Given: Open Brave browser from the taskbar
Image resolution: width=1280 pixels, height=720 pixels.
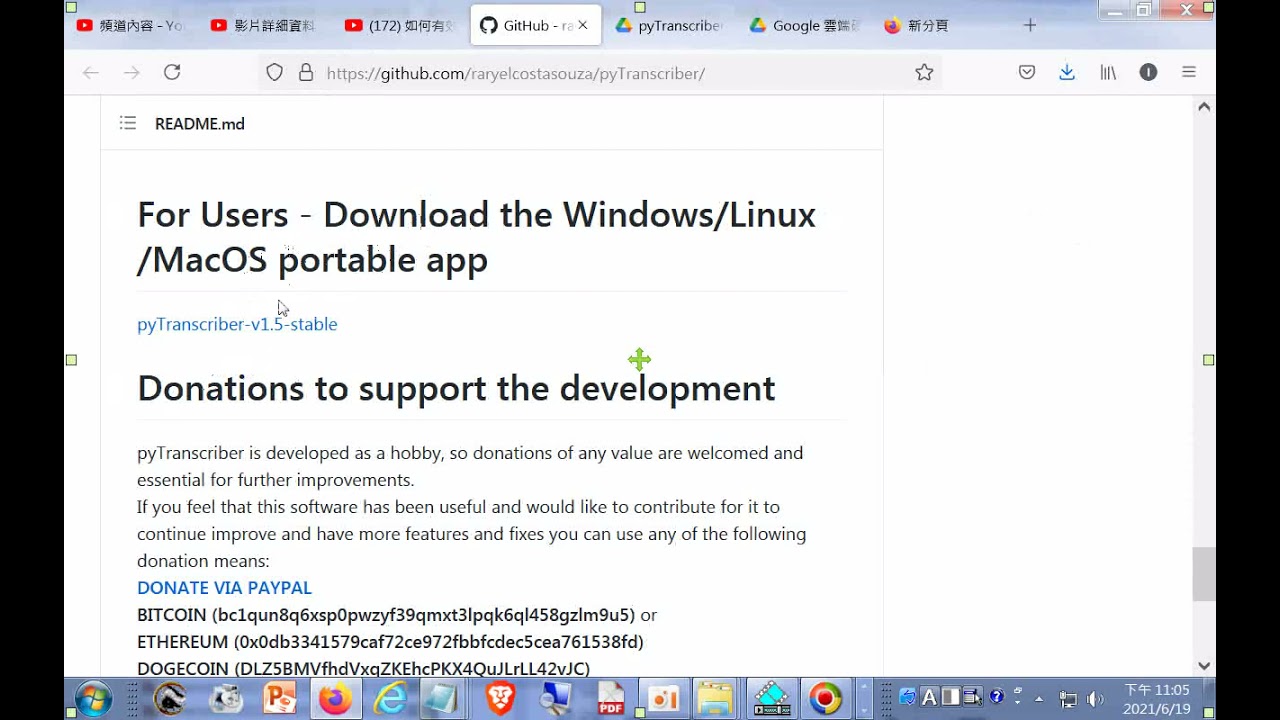Looking at the screenshot, I should (x=500, y=698).
